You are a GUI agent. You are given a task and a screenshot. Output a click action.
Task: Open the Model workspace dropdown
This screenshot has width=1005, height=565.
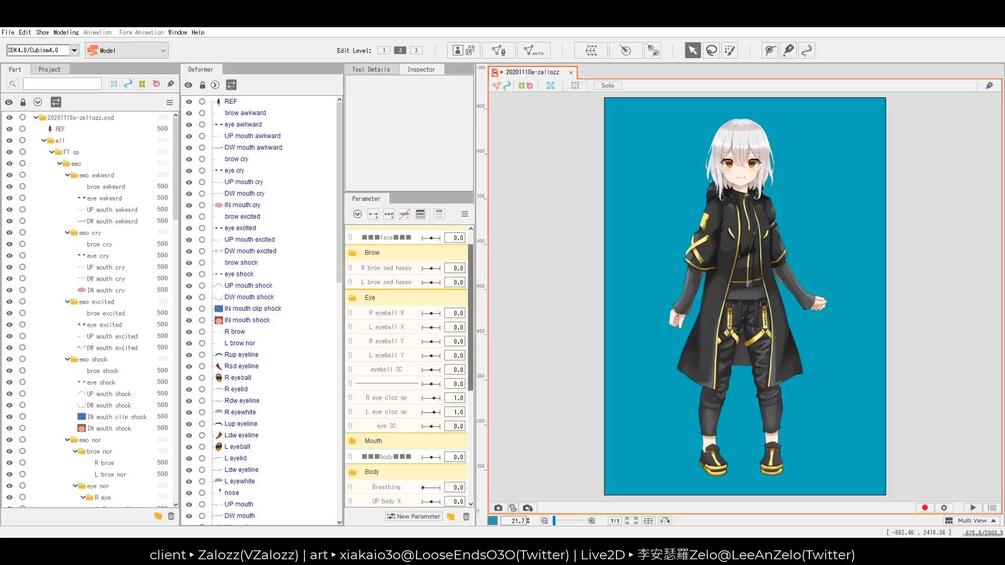pyautogui.click(x=126, y=50)
